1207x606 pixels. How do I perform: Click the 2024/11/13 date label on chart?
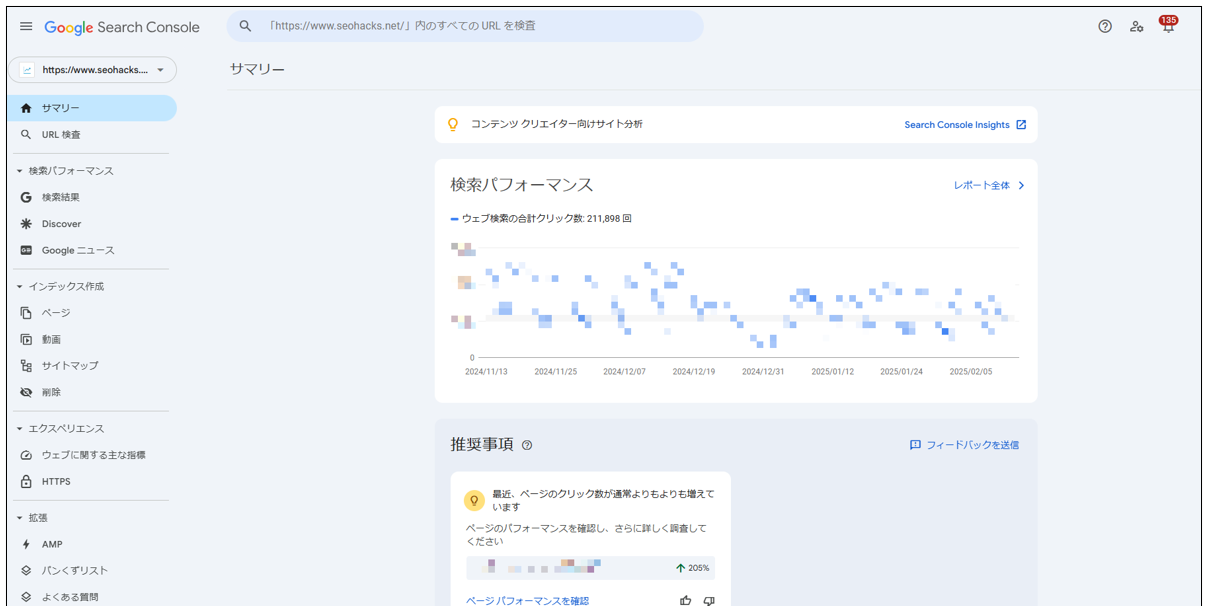click(x=486, y=371)
